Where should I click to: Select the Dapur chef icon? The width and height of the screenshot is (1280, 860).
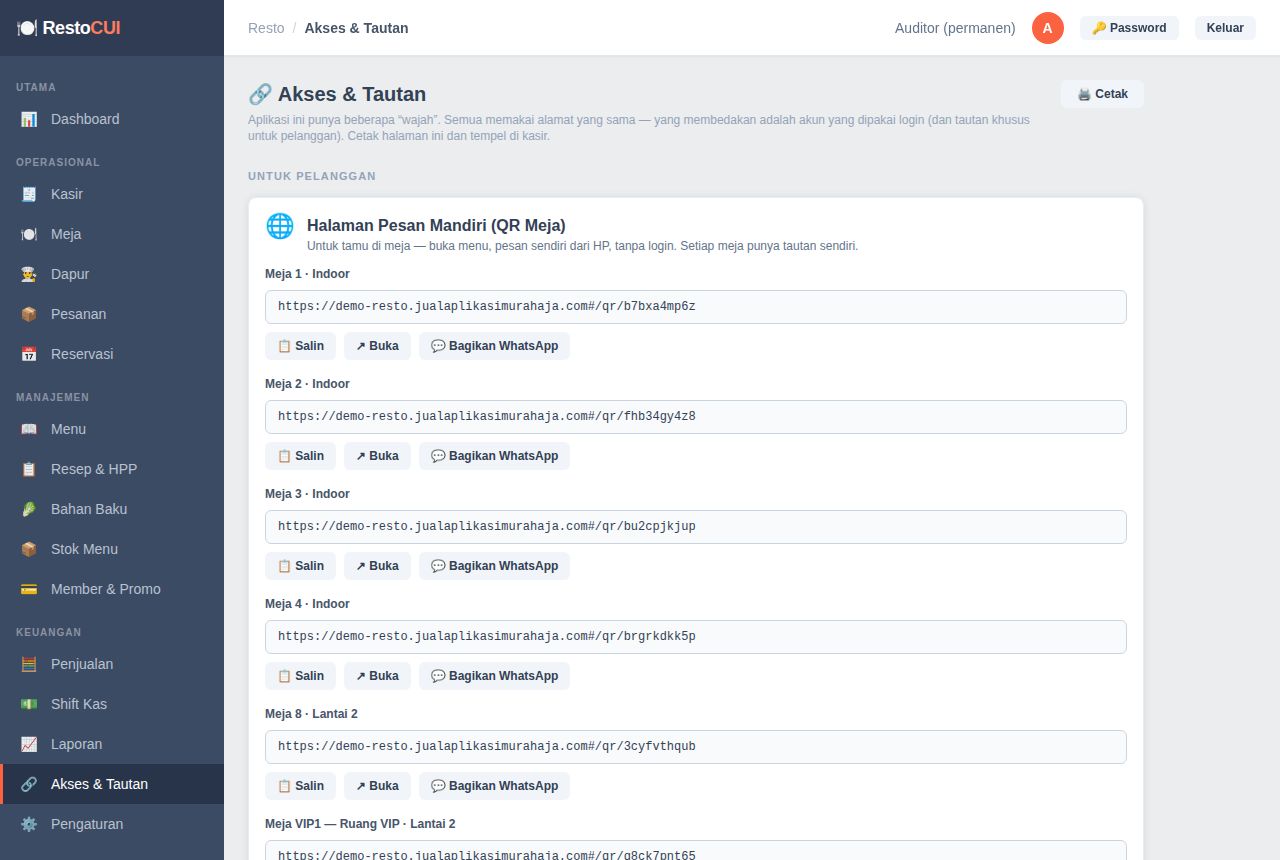pyautogui.click(x=29, y=274)
